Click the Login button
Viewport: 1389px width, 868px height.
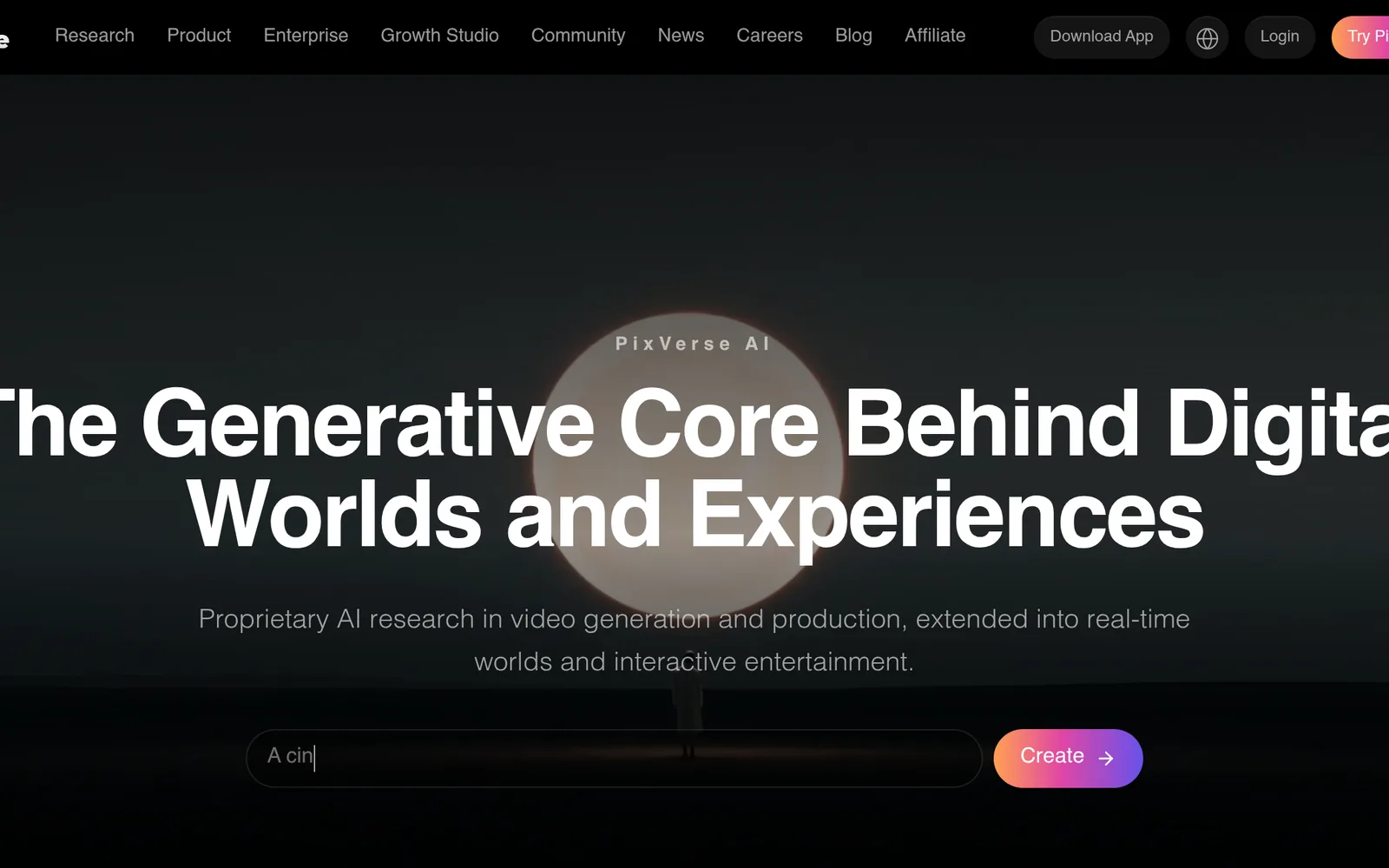pos(1280,37)
